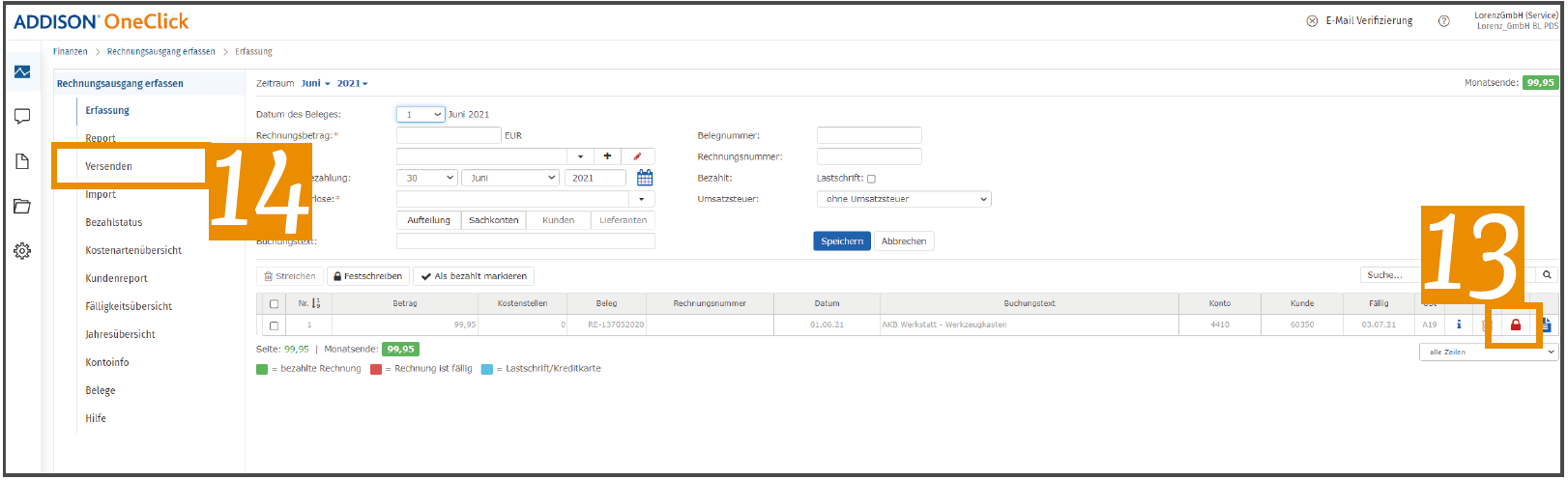Select Kundenreport in the side menu
The width and height of the screenshot is (1568, 480).
point(116,278)
